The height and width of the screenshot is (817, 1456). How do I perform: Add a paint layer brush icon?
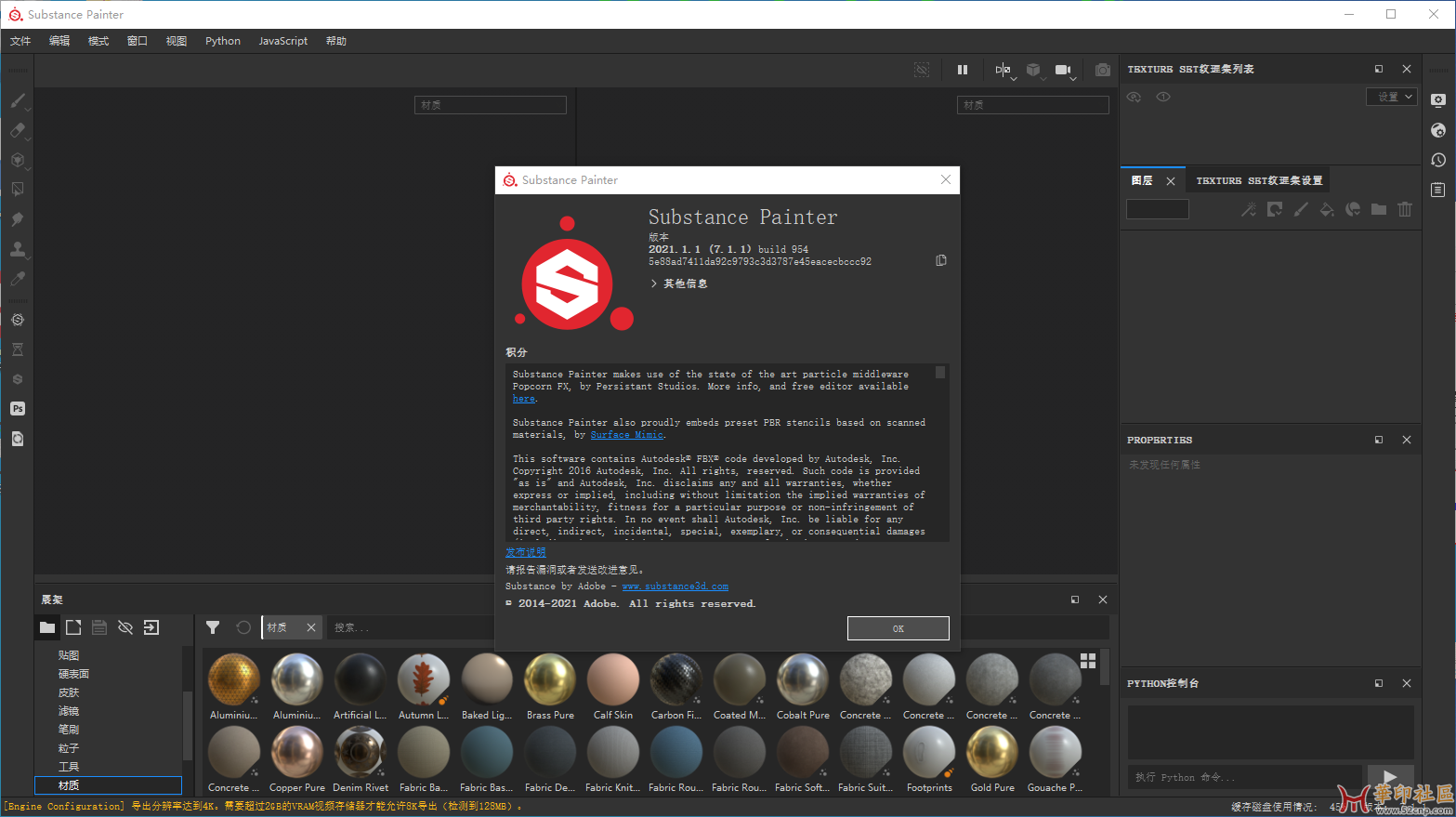[x=1301, y=209]
